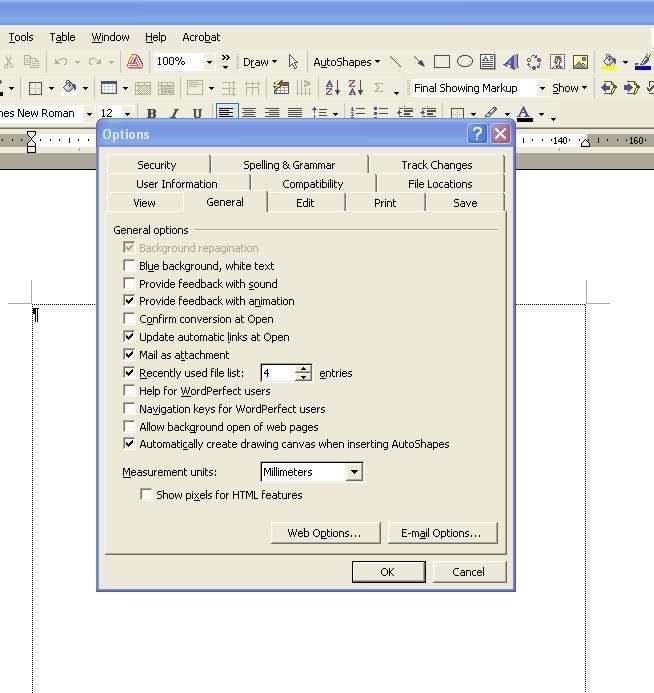654x693 pixels.
Task: Click the recently used file entries field
Action: coord(279,373)
